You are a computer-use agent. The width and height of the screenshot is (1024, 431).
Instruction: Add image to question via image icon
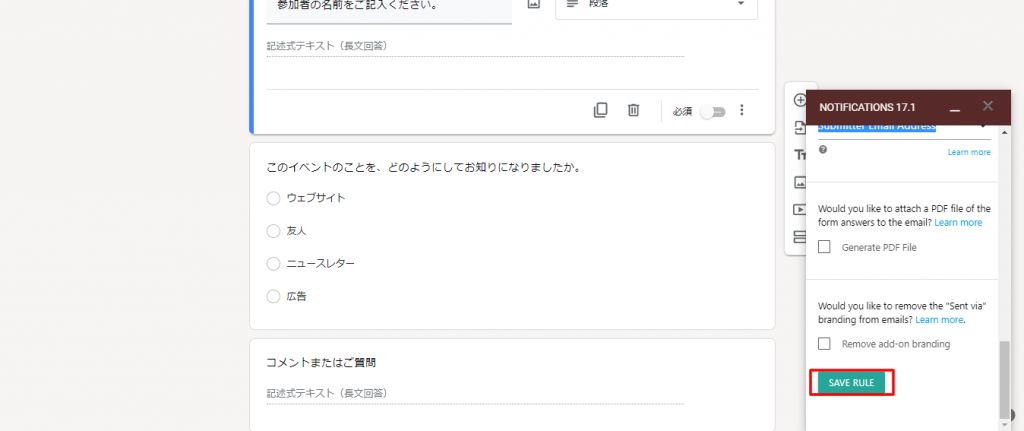tap(533, 5)
